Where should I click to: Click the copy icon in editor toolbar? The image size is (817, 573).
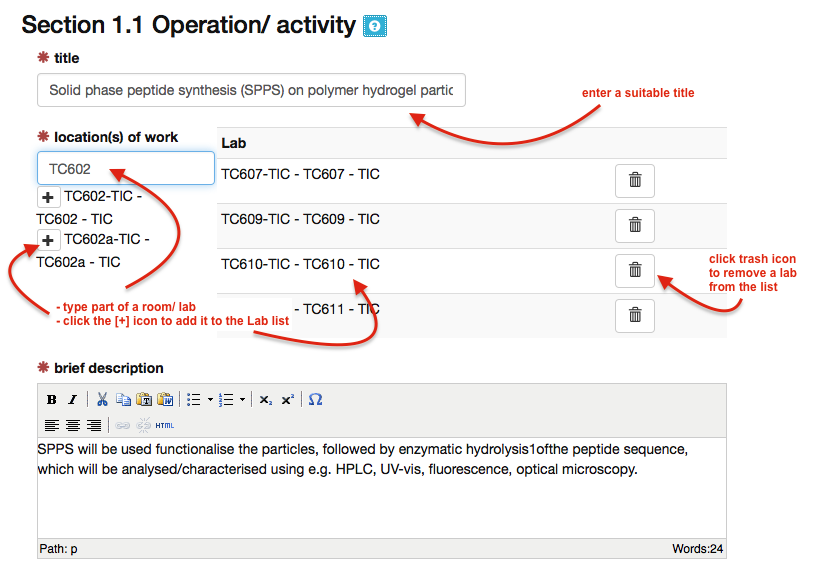[x=123, y=400]
